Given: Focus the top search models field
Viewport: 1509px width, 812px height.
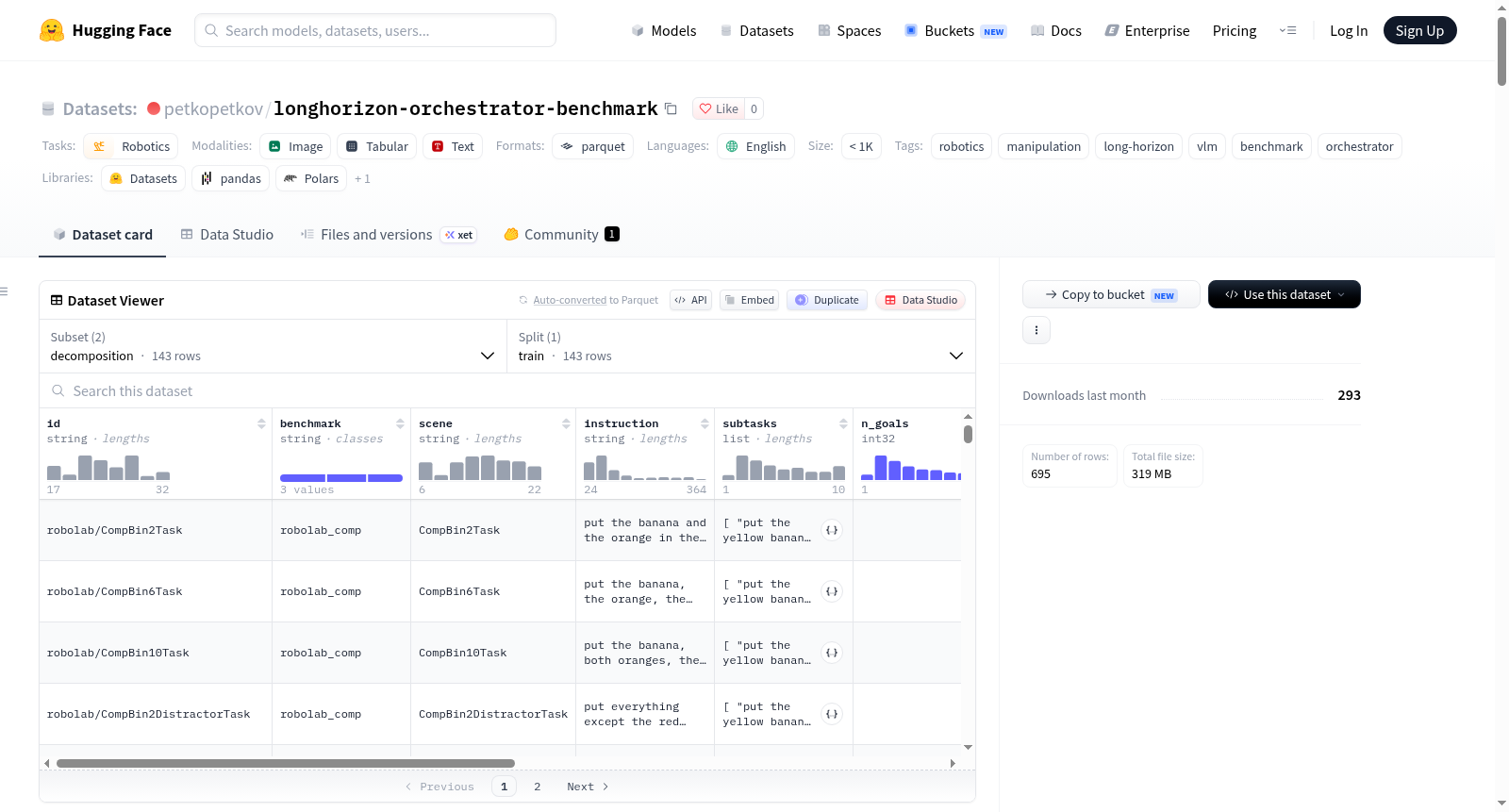Looking at the screenshot, I should point(375,30).
